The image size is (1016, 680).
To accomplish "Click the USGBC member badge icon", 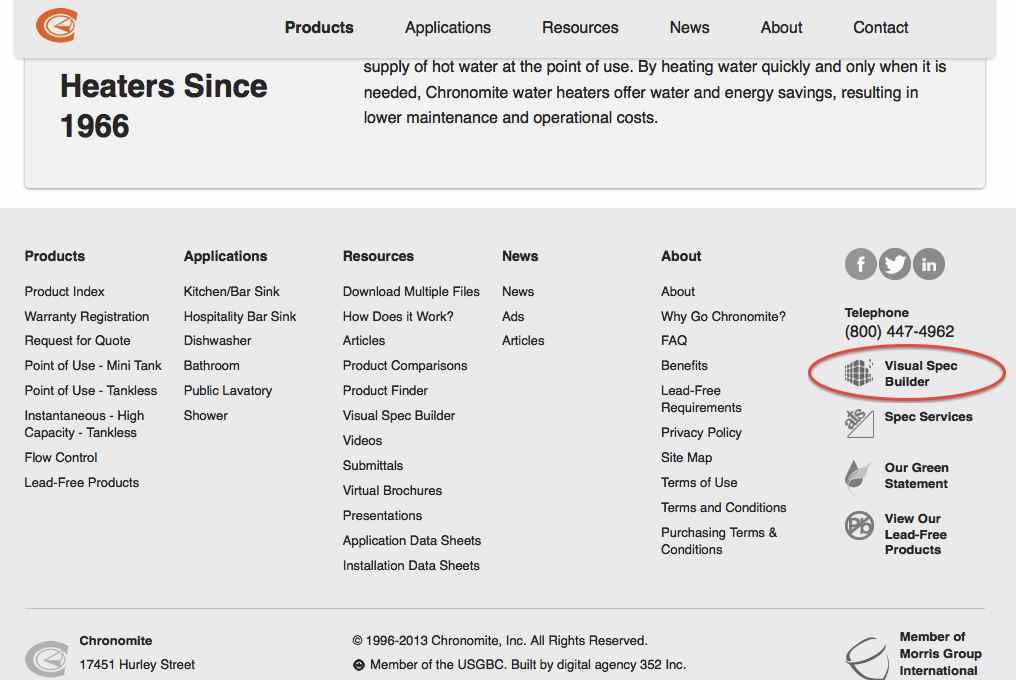I will [x=358, y=665].
